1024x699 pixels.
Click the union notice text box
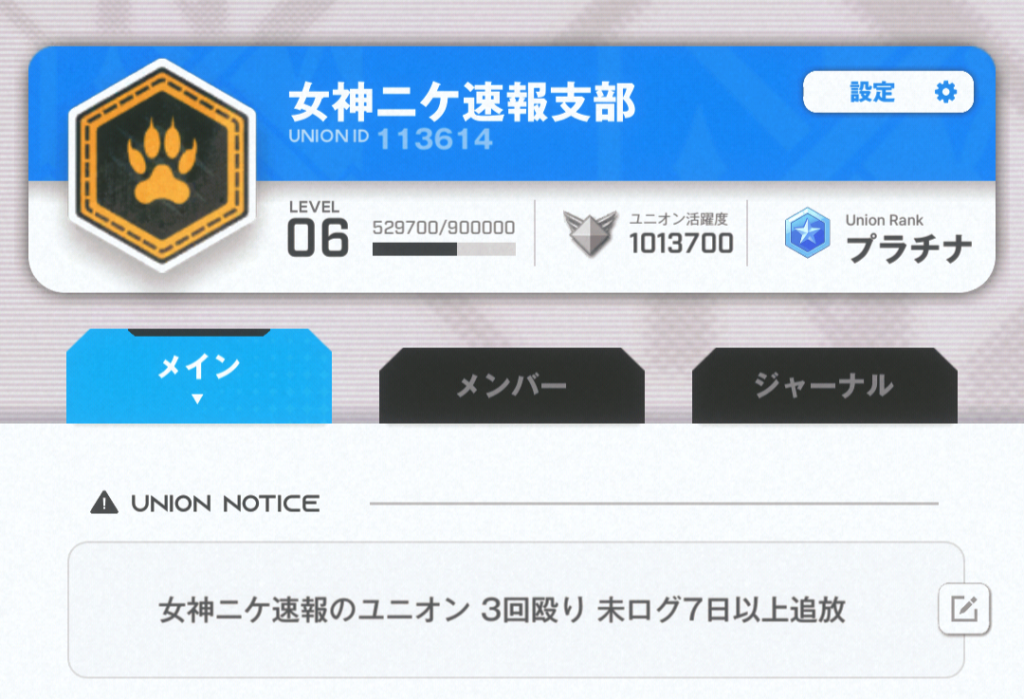click(x=516, y=610)
